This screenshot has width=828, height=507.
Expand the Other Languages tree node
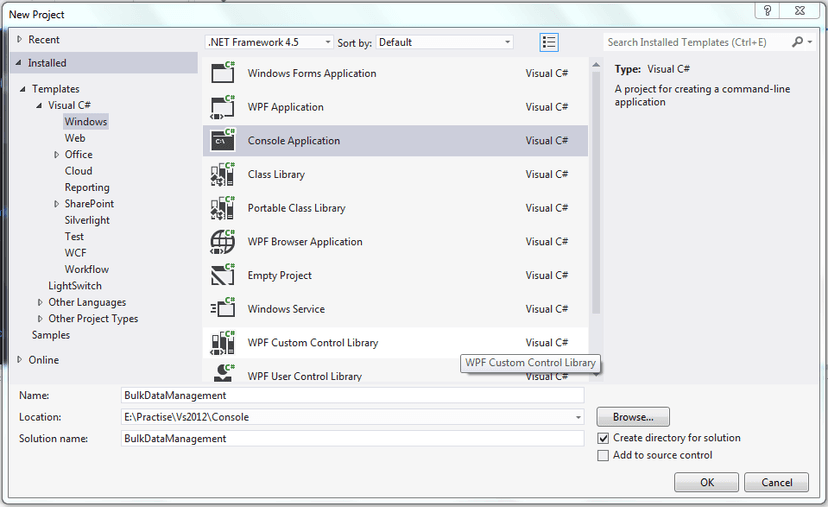click(x=41, y=302)
